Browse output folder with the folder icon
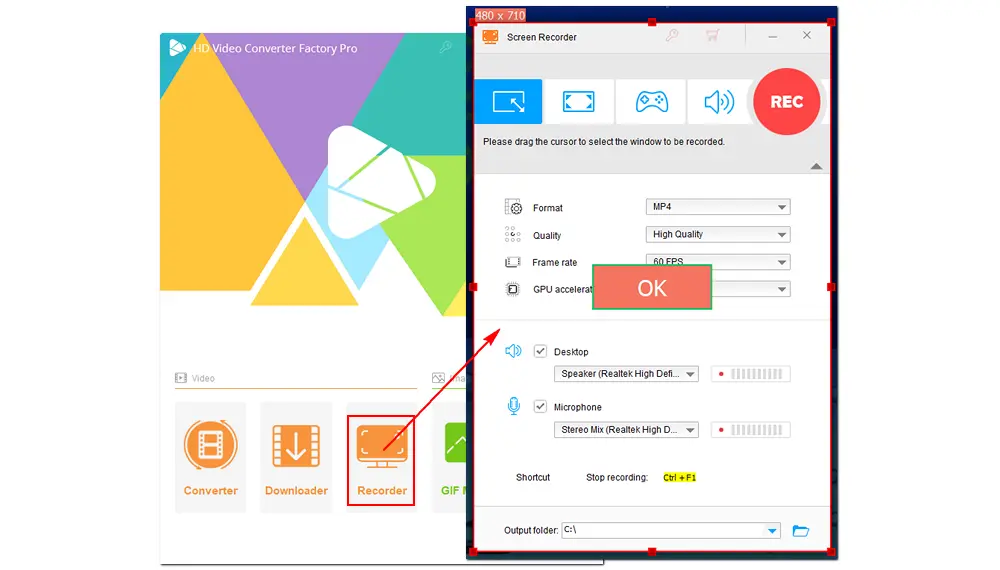This screenshot has height=570, width=1000. click(800, 530)
